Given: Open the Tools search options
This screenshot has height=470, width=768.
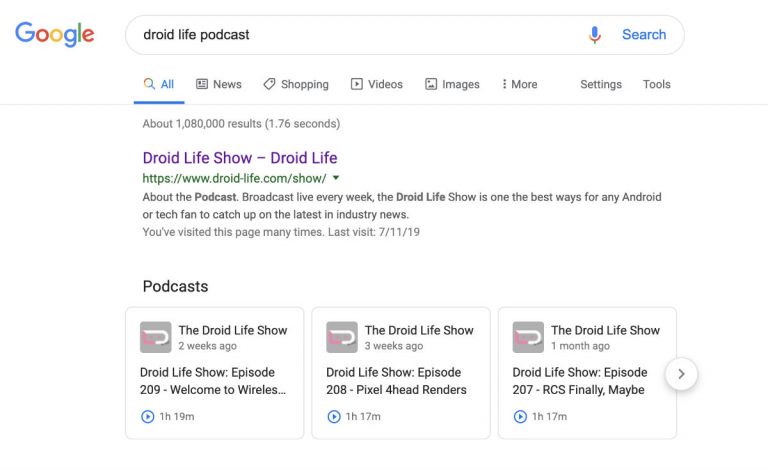Looking at the screenshot, I should [656, 85].
